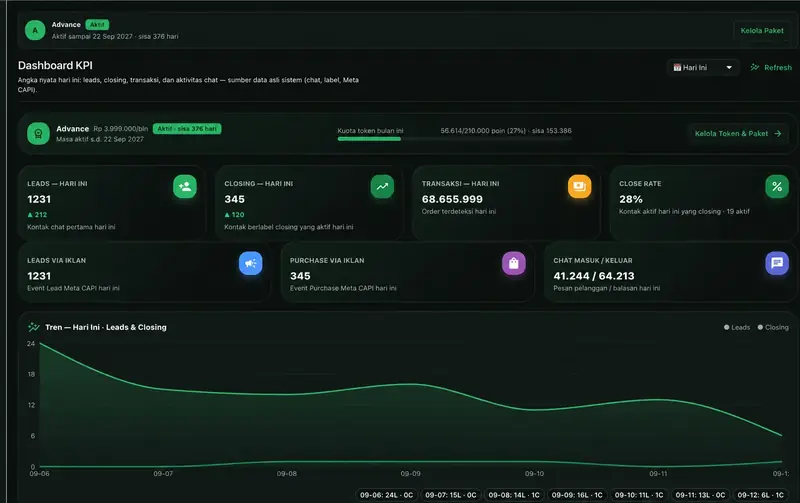Viewport: 800px width, 503px height.
Task: Click the arrow in Kelola Token & Paket
Action: pos(778,134)
